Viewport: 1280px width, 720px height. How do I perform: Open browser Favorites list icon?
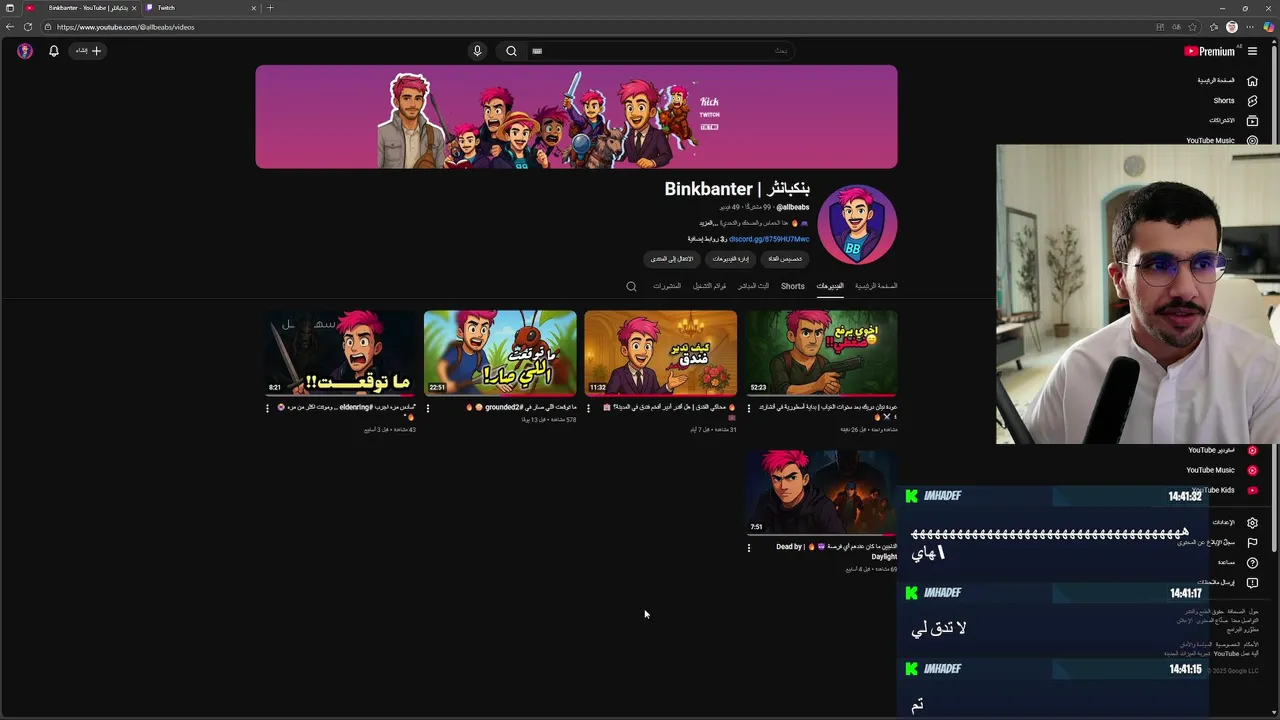pyautogui.click(x=1214, y=27)
